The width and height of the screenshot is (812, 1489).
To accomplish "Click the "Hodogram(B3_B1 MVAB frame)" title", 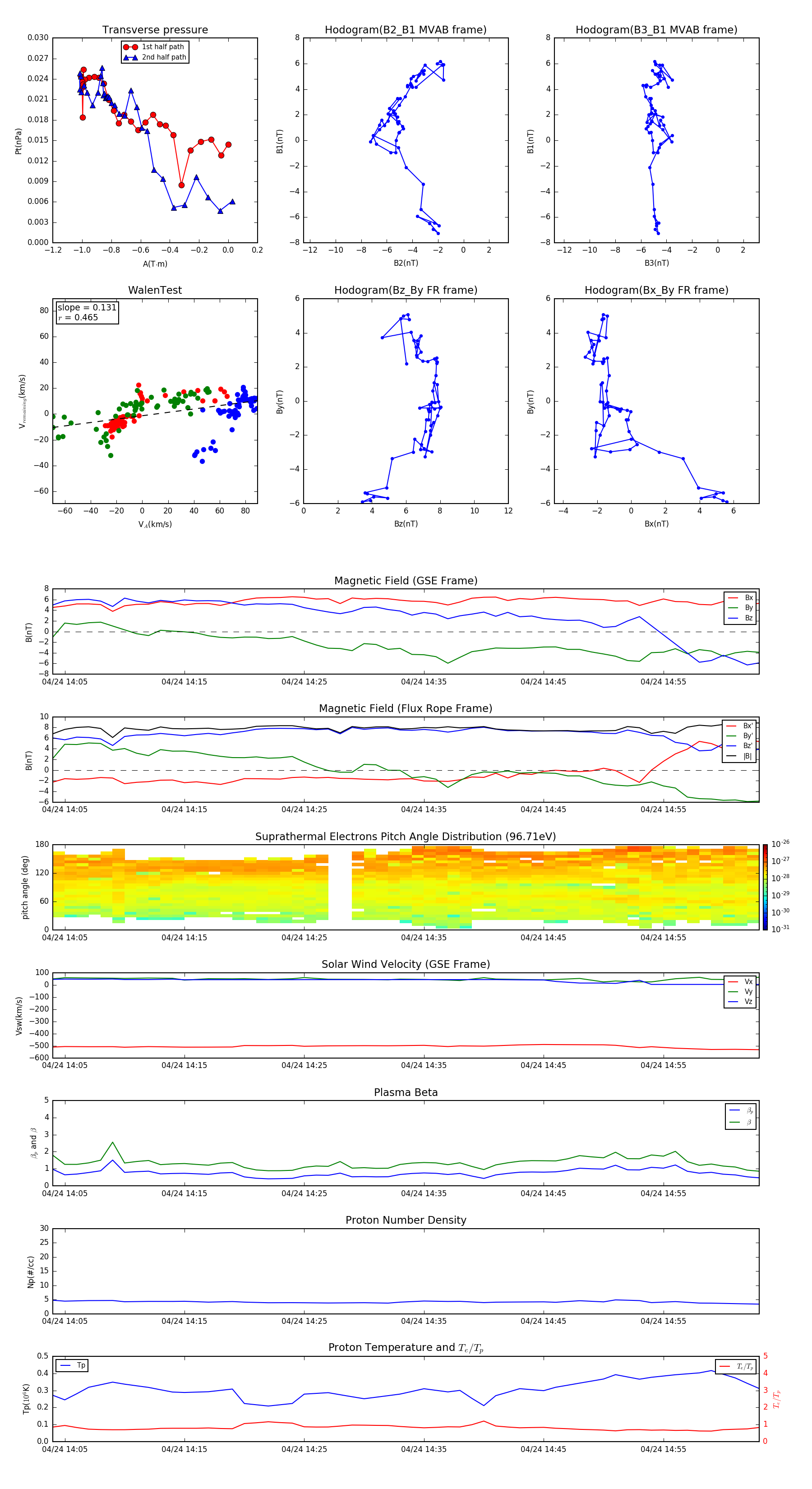I will [656, 29].
